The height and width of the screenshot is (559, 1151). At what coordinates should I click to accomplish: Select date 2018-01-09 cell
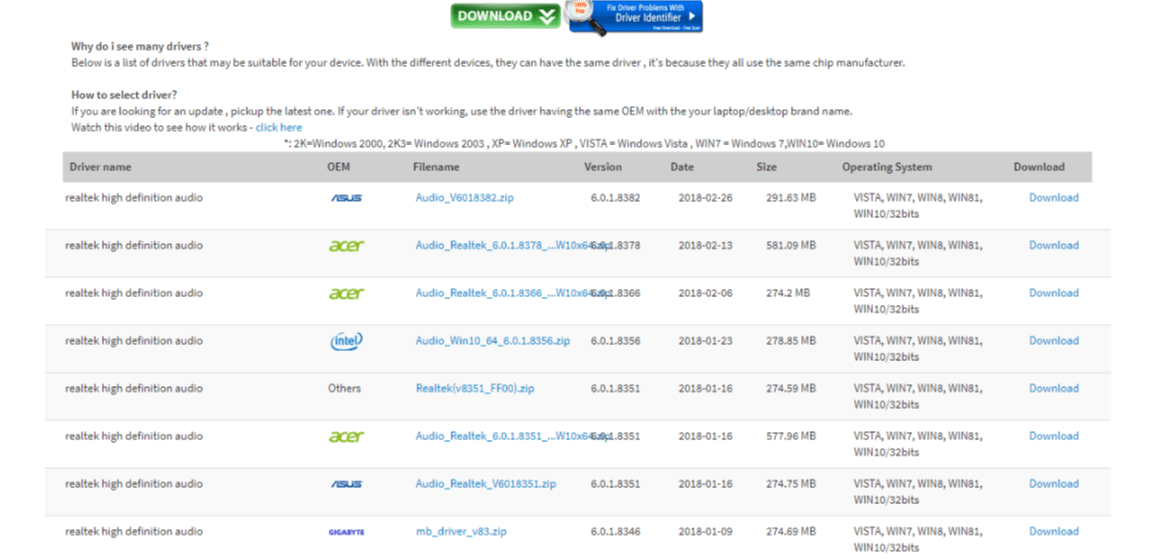[705, 531]
